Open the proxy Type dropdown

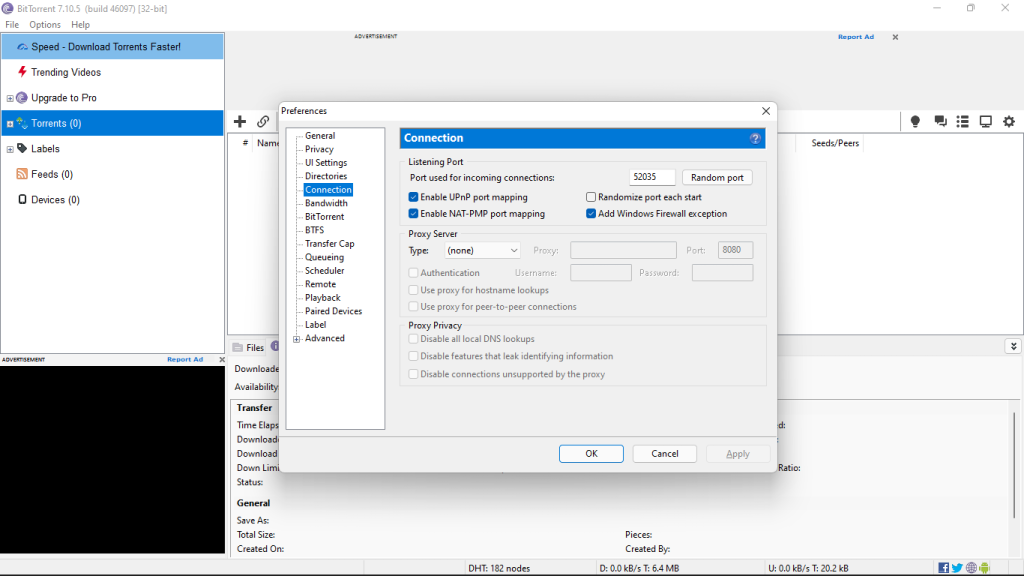pos(482,250)
